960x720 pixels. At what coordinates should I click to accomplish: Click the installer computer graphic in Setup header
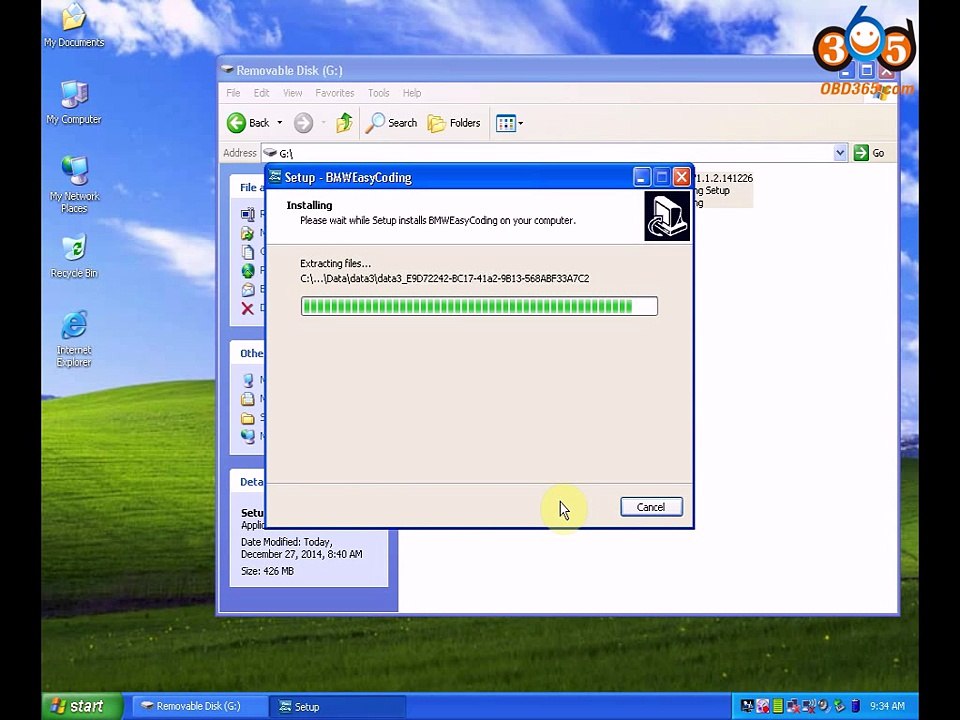point(667,216)
